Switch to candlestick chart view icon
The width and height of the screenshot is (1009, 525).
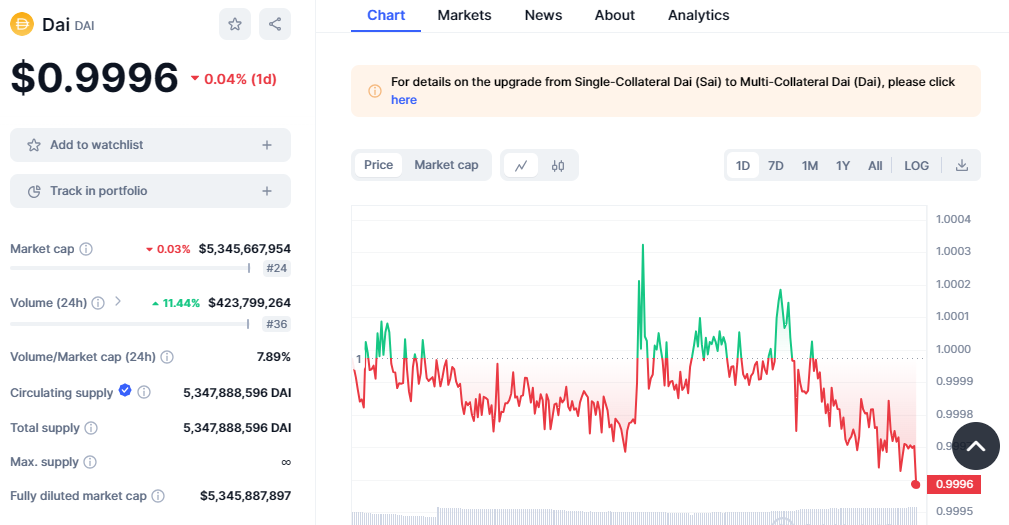click(x=558, y=165)
